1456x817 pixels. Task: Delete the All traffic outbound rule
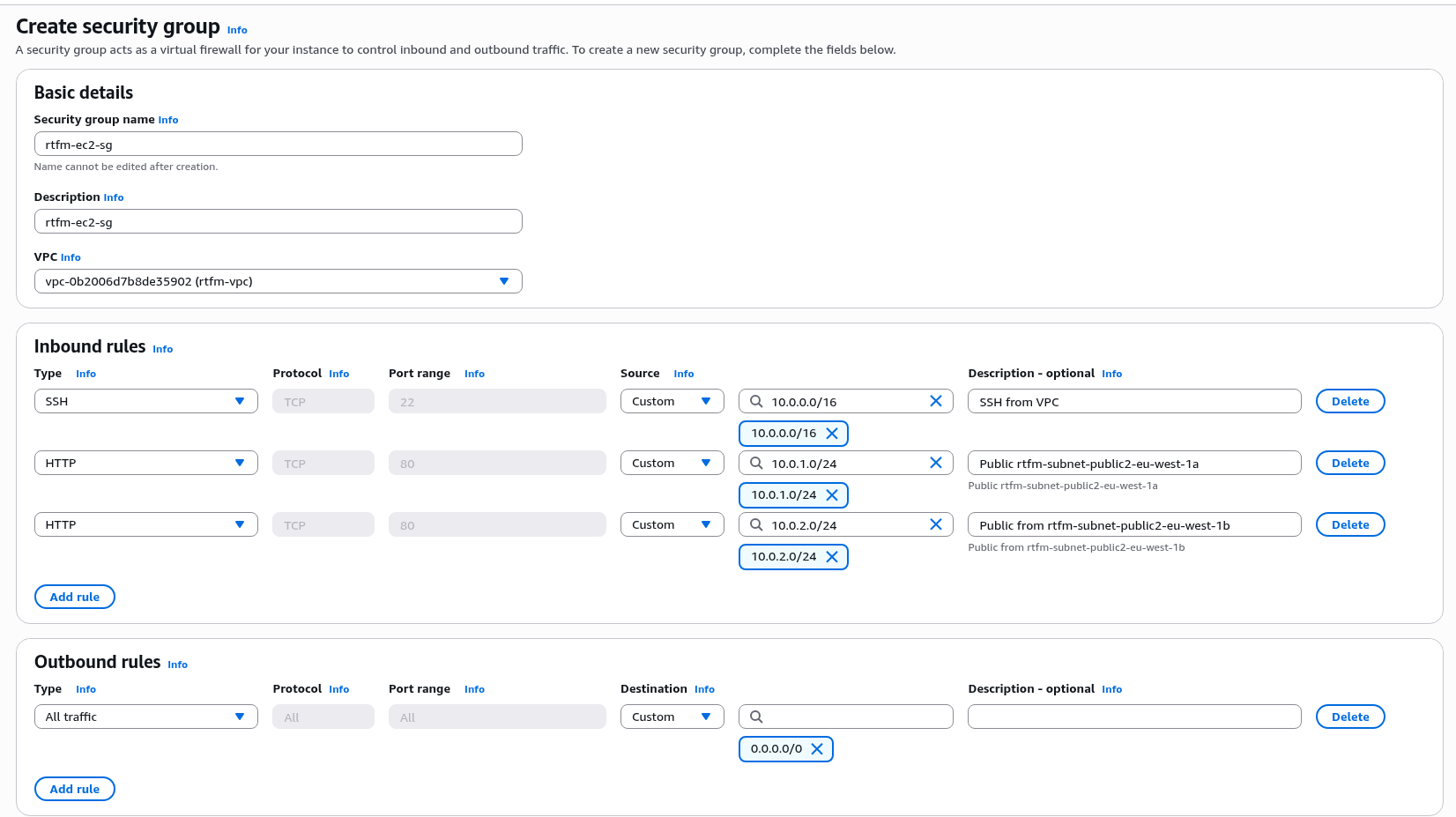pyautogui.click(x=1349, y=717)
